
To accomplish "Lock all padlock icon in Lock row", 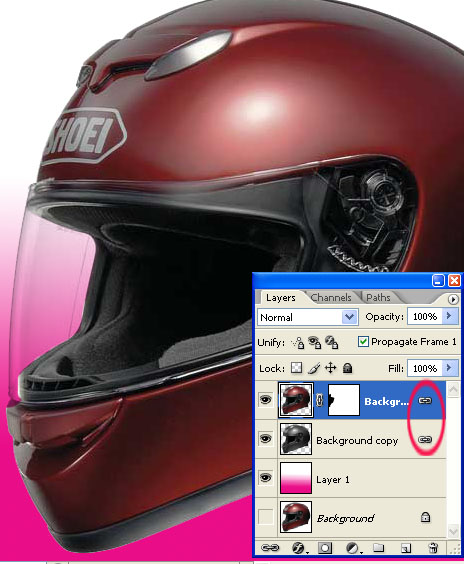I will coord(347,368).
